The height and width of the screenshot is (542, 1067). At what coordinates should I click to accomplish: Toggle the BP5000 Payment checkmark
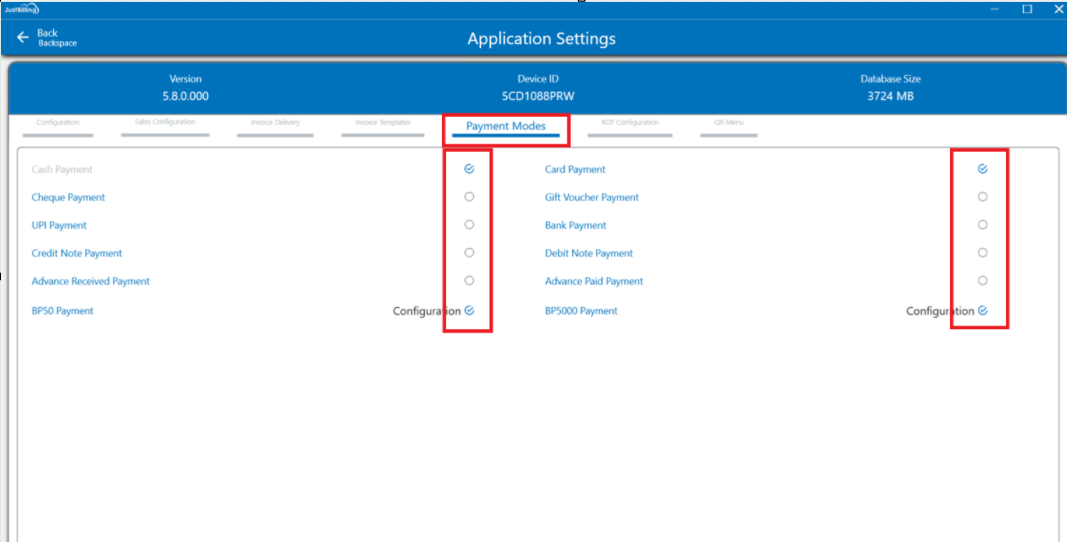[x=983, y=311]
